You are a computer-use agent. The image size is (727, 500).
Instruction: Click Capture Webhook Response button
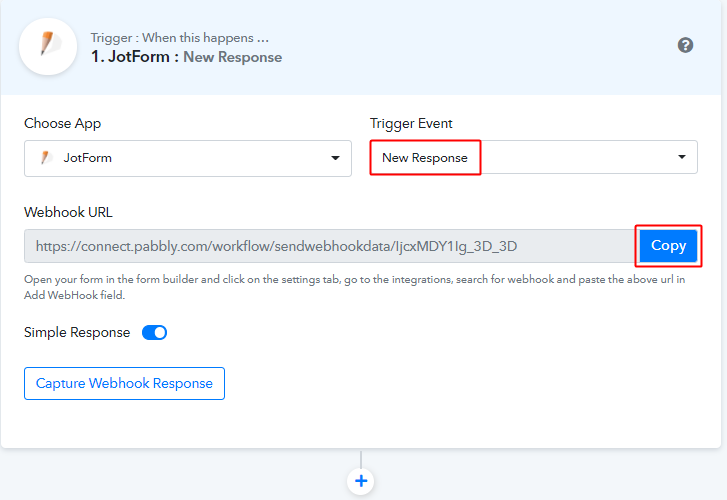pos(124,384)
